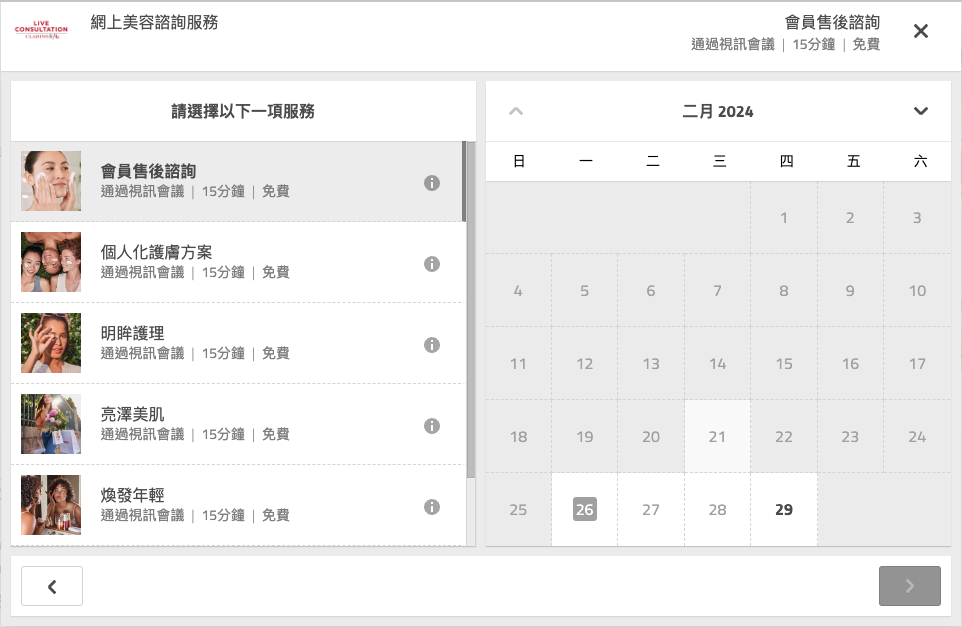Proceed to next step button
The width and height of the screenshot is (962, 627).
coord(909,587)
